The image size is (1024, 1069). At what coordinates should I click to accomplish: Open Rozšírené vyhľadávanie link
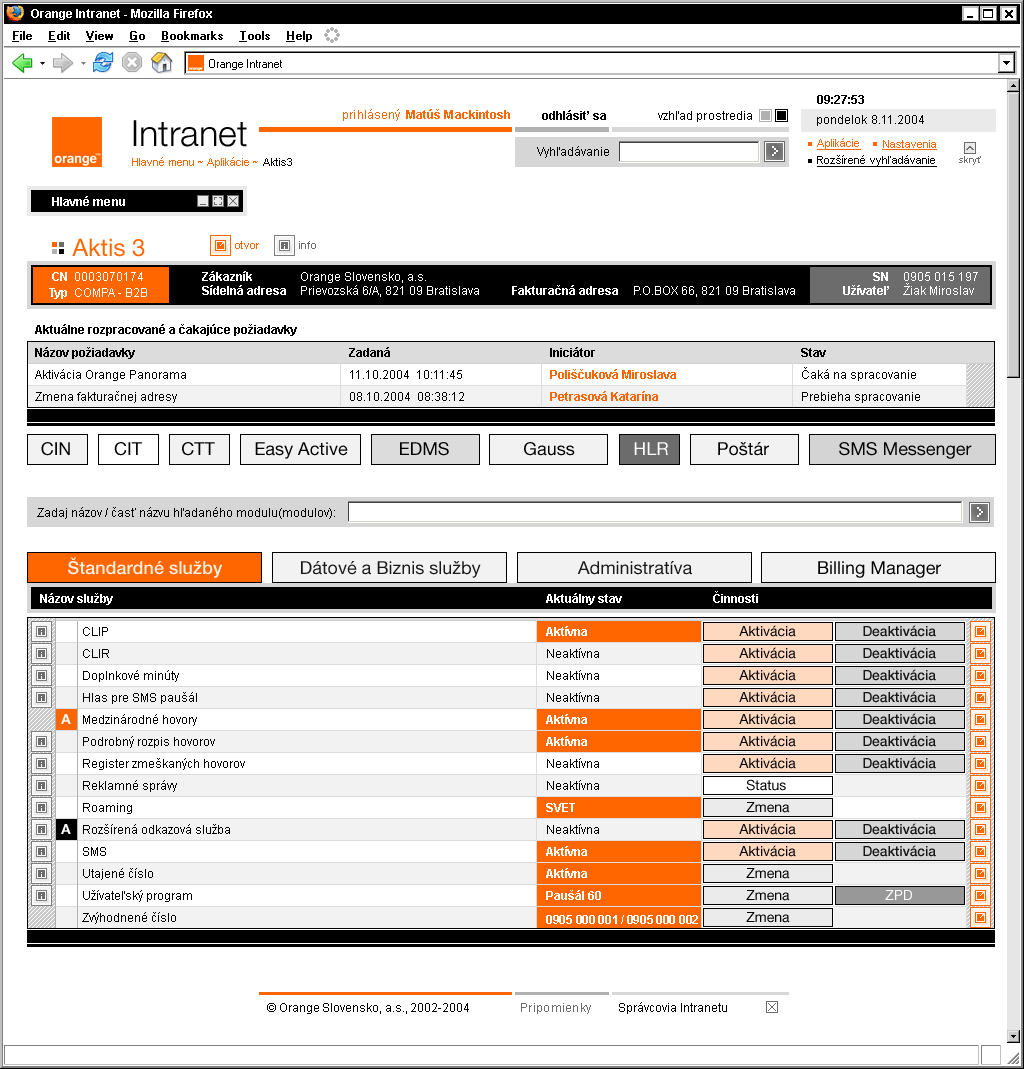[875, 160]
